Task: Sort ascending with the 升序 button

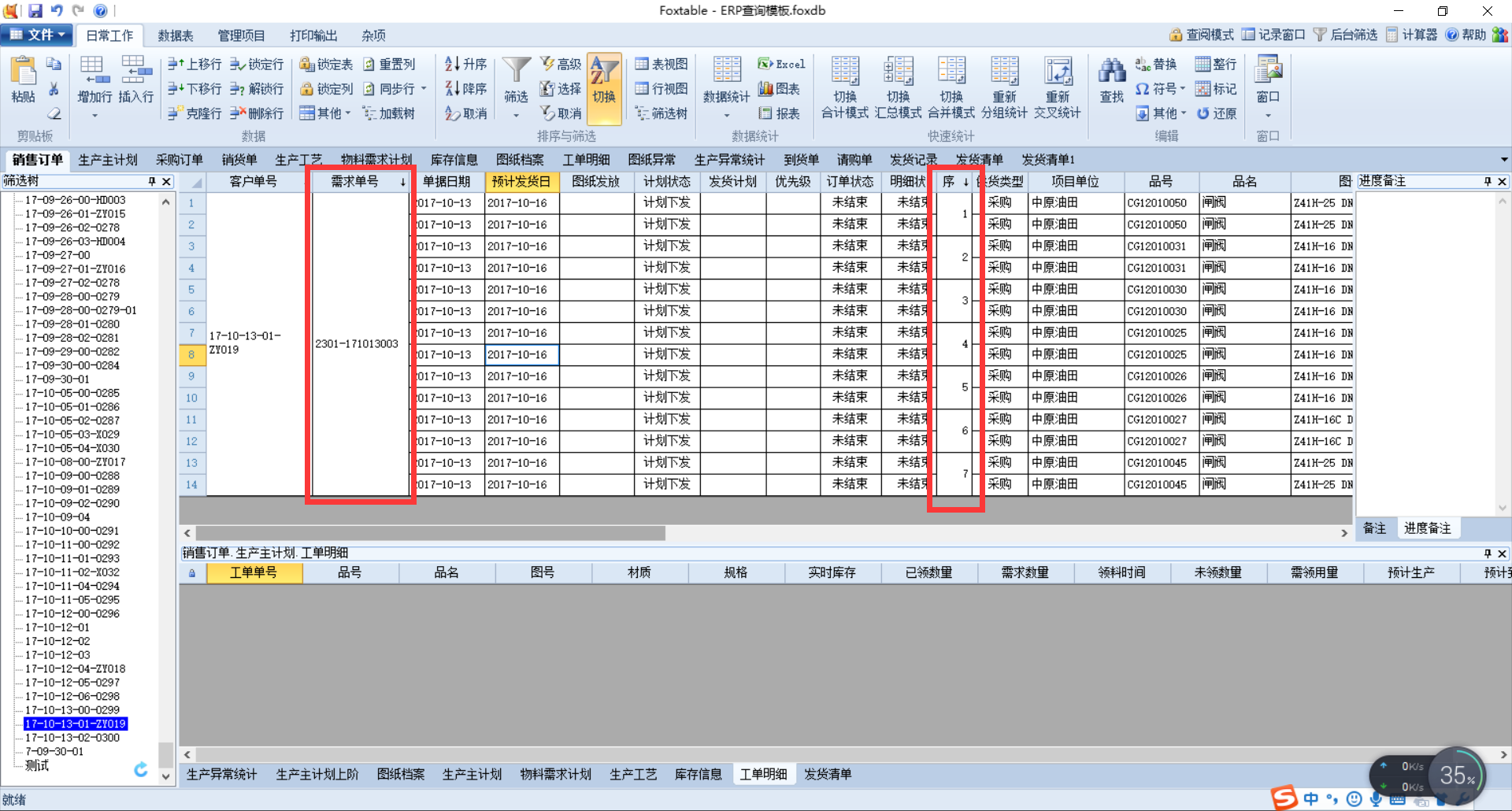Action: [465, 65]
